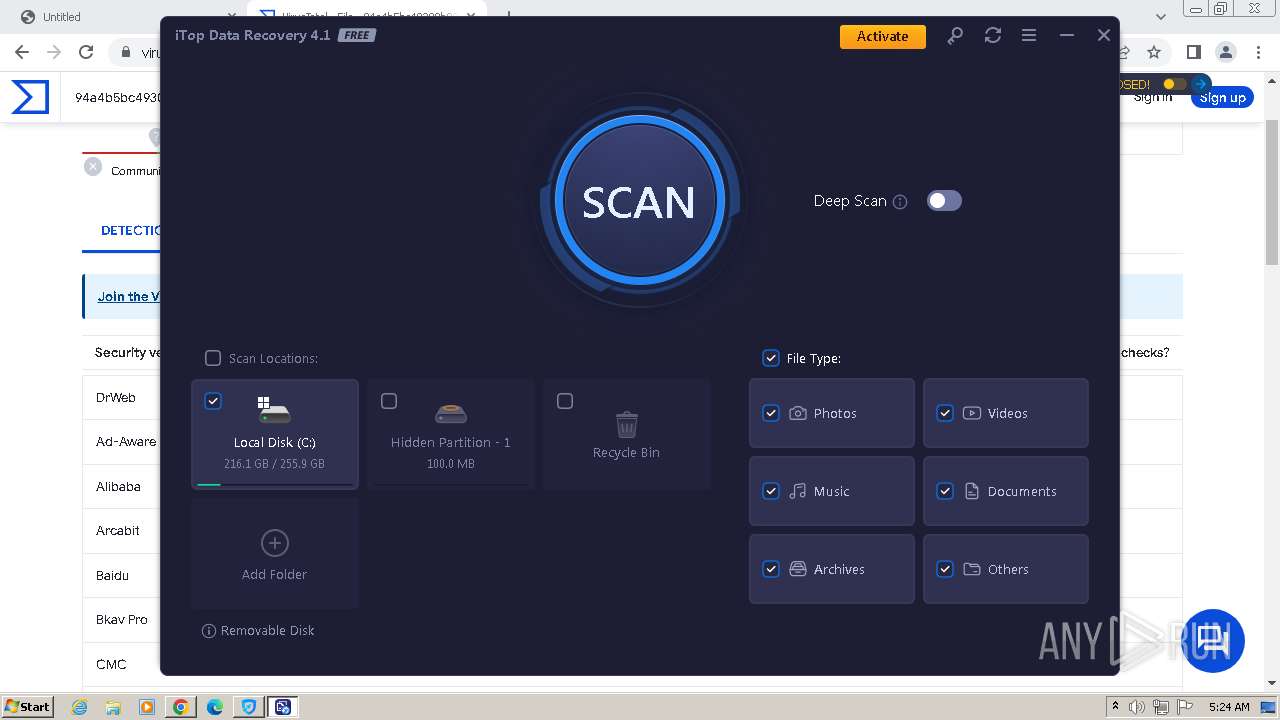Screen dimensions: 1280x720
Task: Uncheck the Archives file type checkbox
Action: (x=771, y=569)
